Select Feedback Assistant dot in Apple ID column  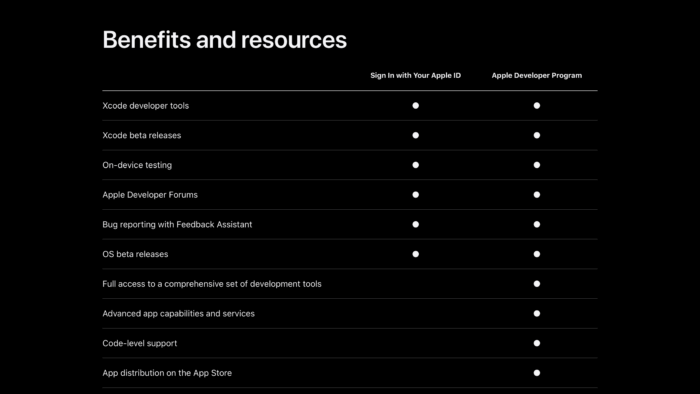point(416,224)
